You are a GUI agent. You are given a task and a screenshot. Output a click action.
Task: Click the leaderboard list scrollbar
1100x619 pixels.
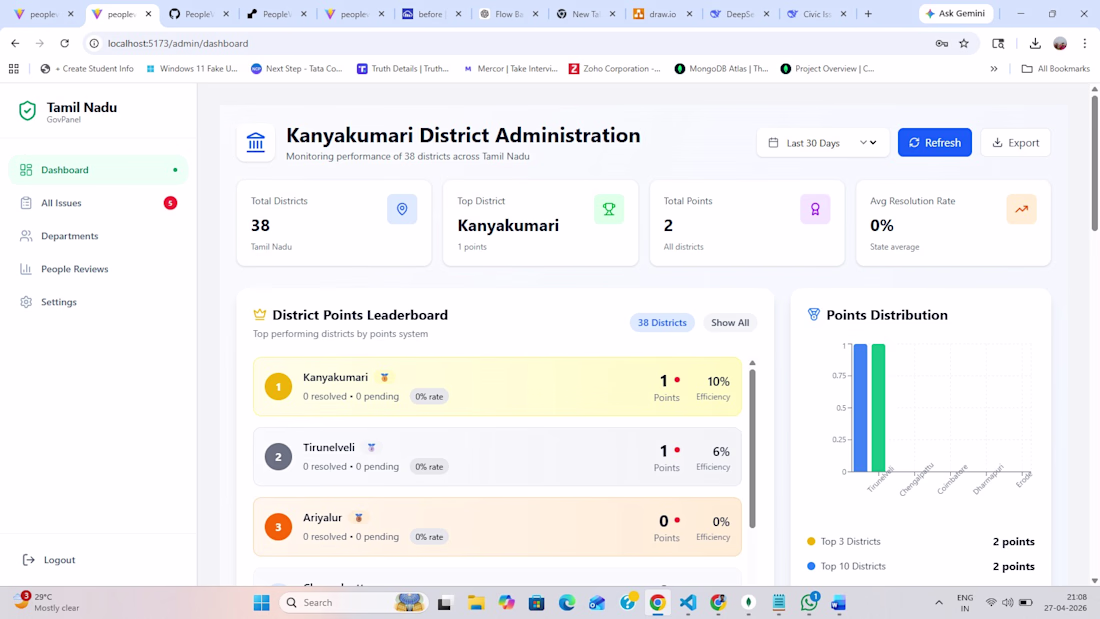point(752,448)
